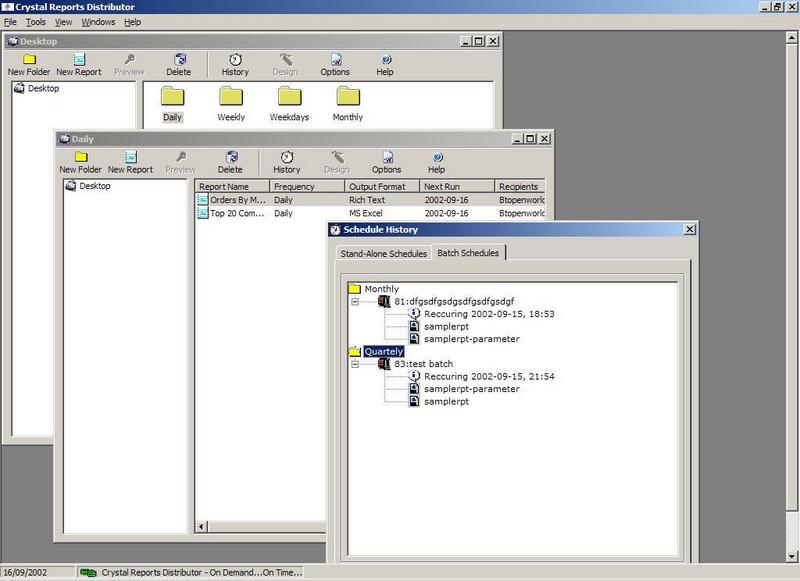The height and width of the screenshot is (581, 800).
Task: Click New Folder icon in Daily window toolbar
Action: tap(81, 157)
